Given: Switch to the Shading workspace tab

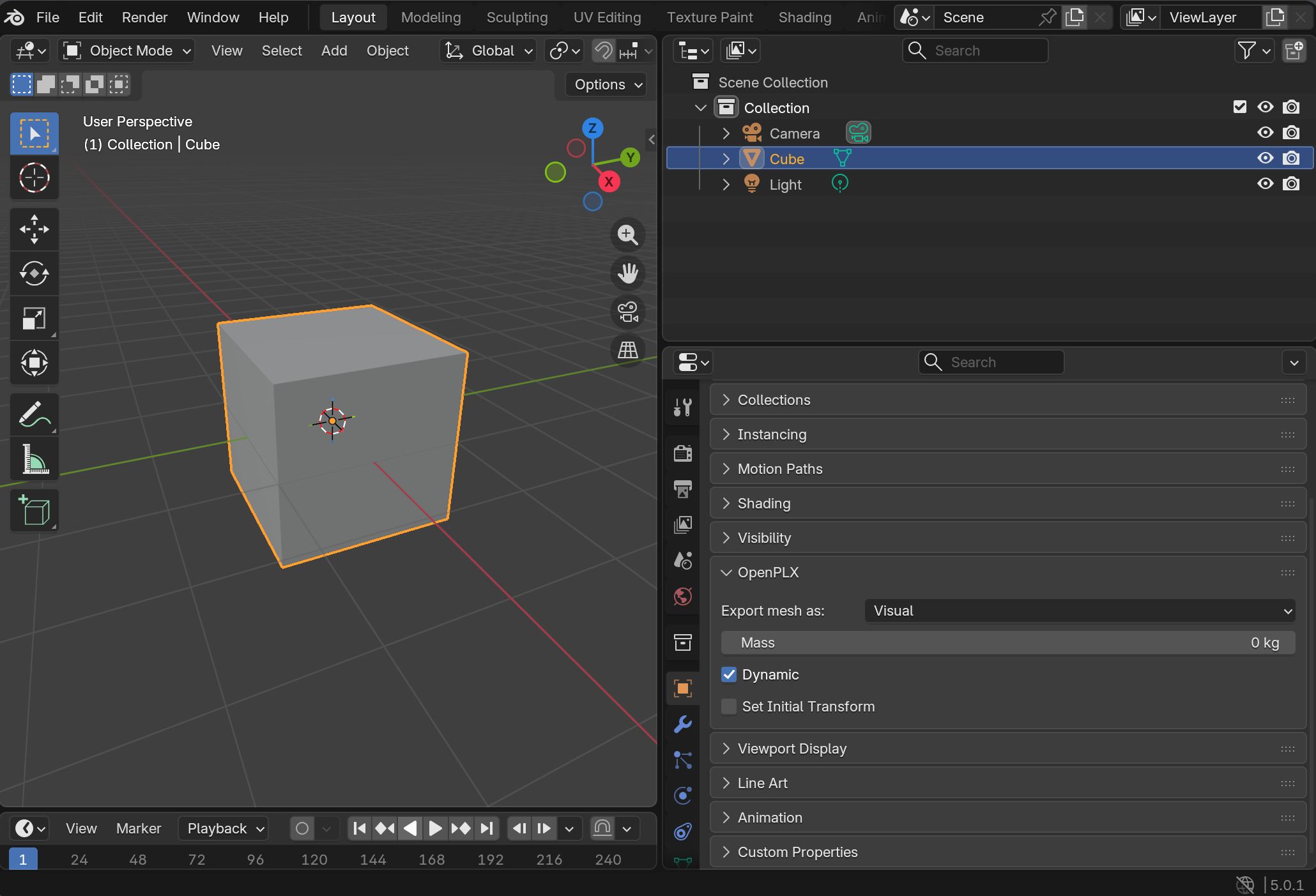Looking at the screenshot, I should (x=805, y=17).
